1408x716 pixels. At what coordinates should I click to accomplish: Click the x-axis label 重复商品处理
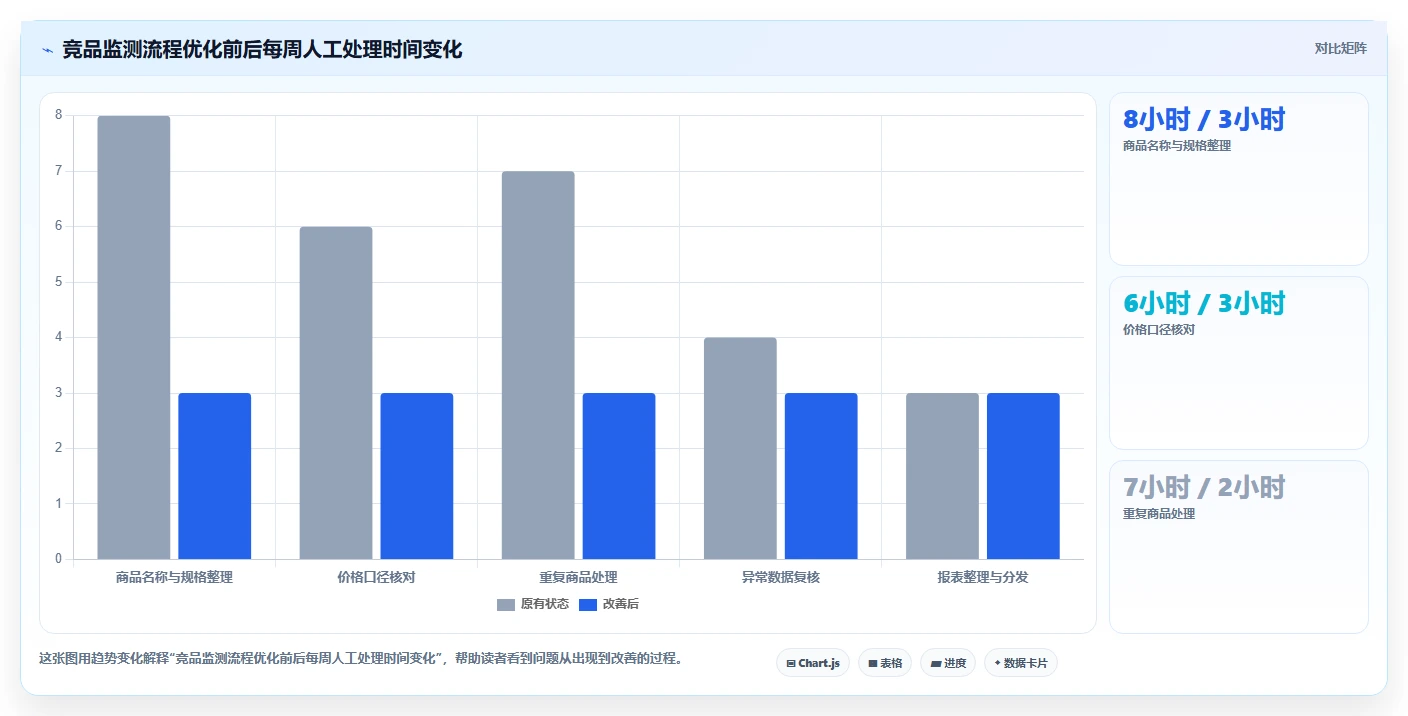578,577
